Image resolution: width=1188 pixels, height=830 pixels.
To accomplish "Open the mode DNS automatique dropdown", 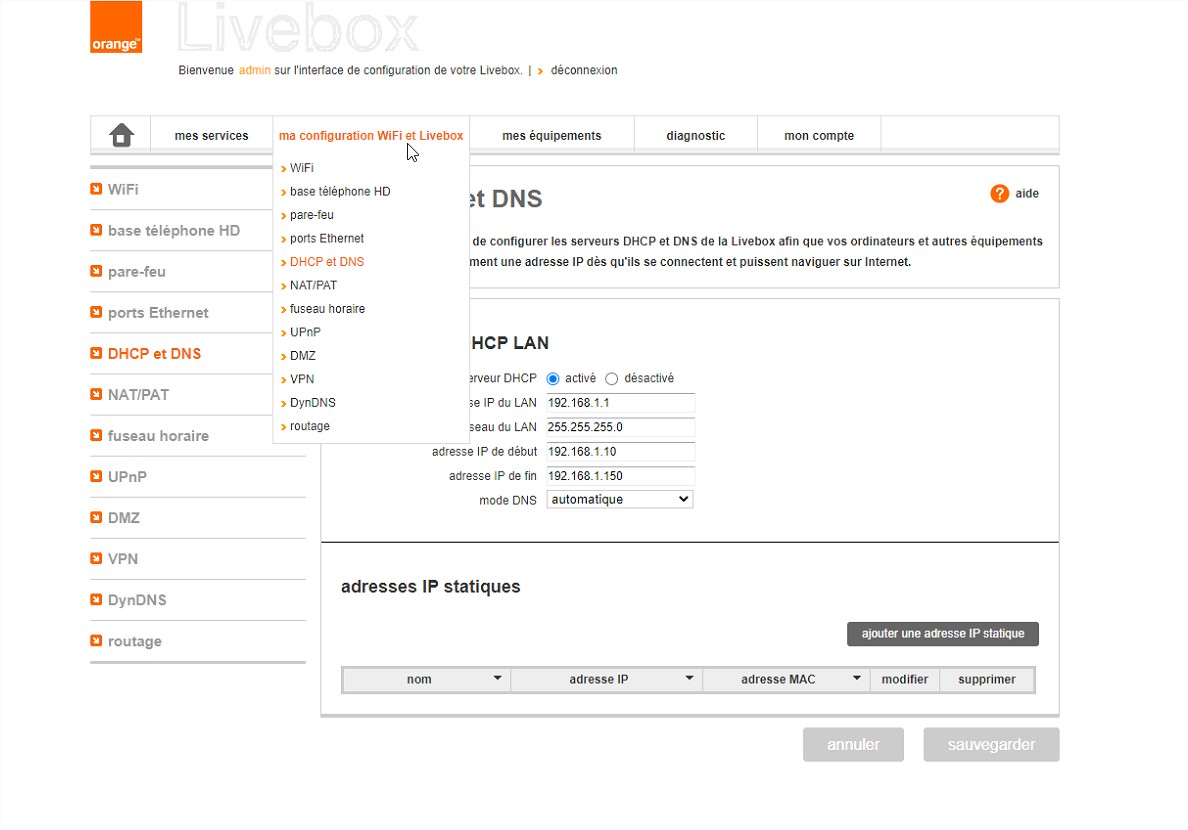I will (620, 500).
